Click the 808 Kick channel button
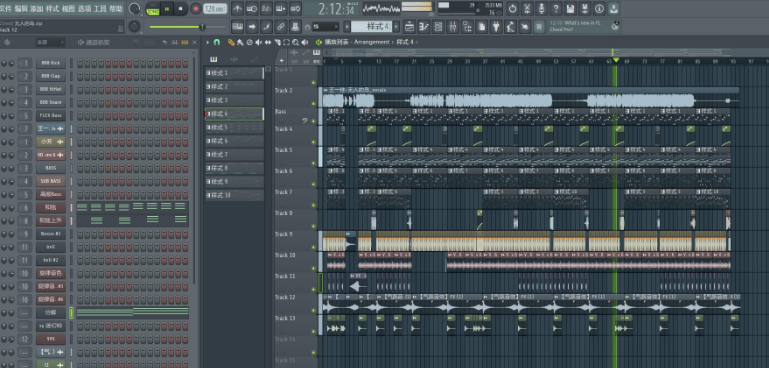This screenshot has height=368, width=769. point(51,63)
